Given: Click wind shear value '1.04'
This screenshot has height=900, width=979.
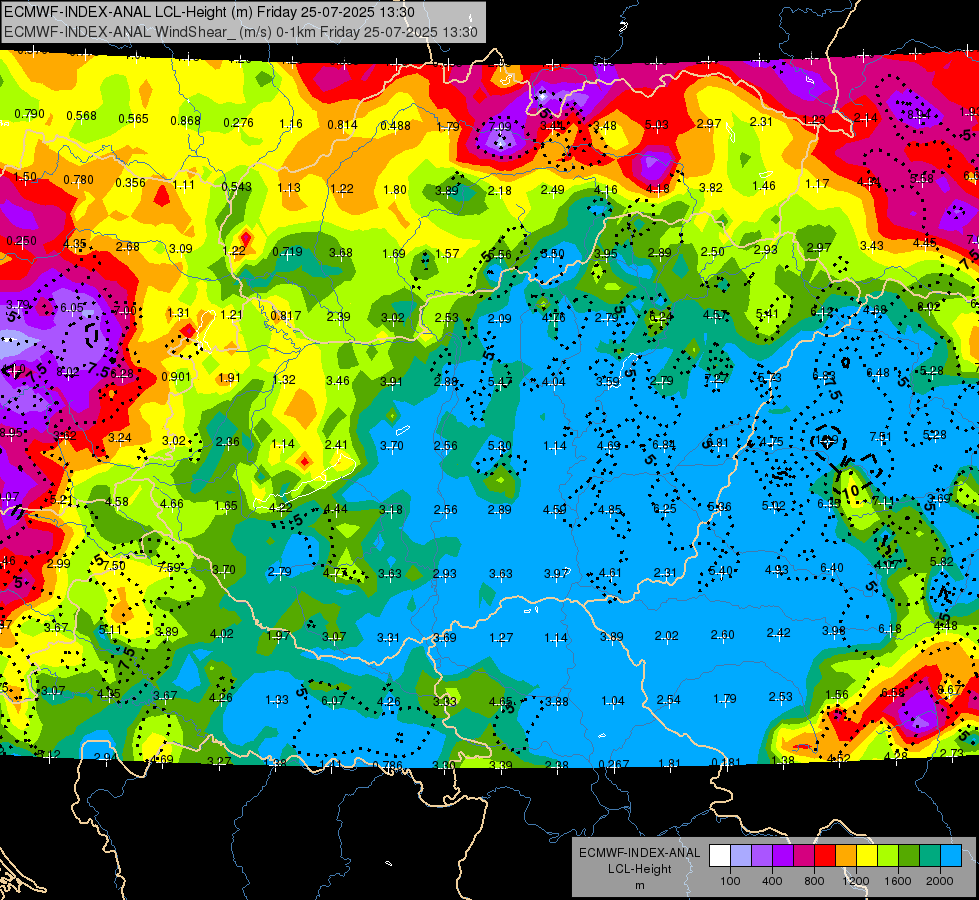Looking at the screenshot, I should pos(612,701).
